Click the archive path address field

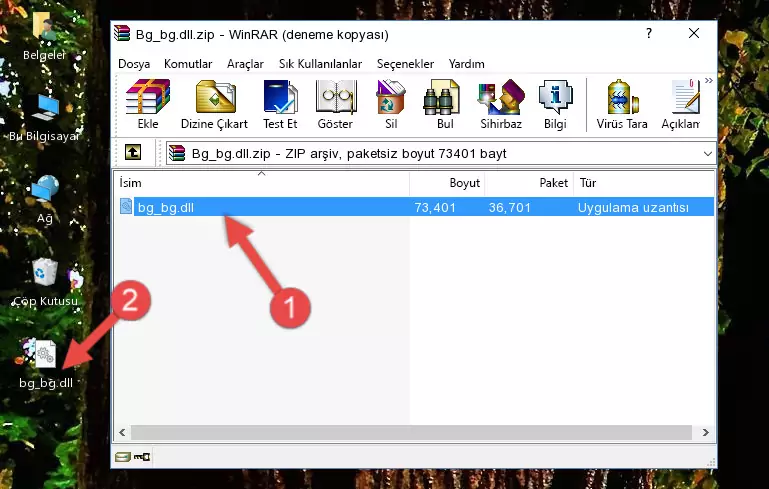coord(441,154)
